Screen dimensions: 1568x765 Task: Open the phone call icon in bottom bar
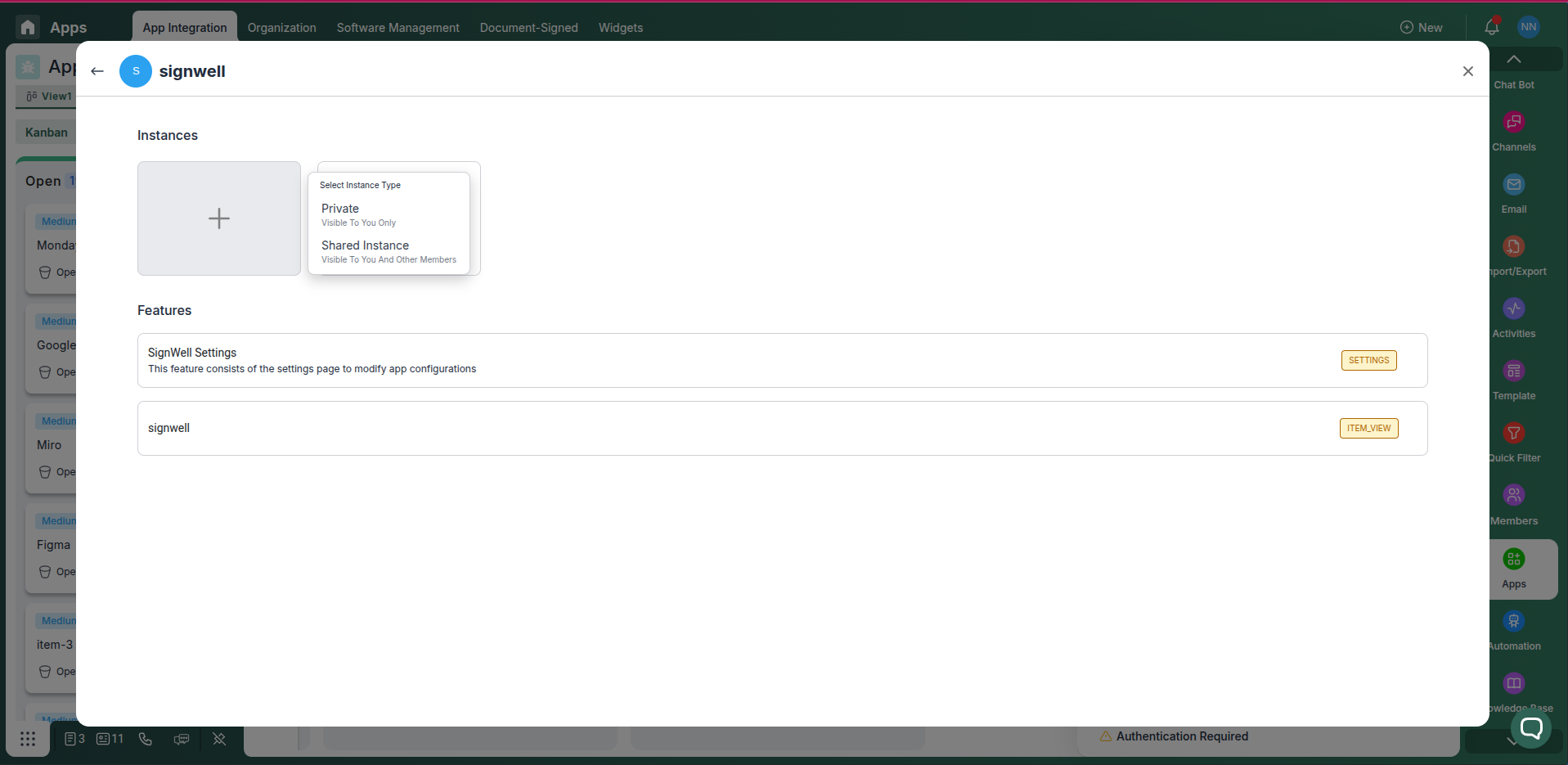(x=145, y=739)
